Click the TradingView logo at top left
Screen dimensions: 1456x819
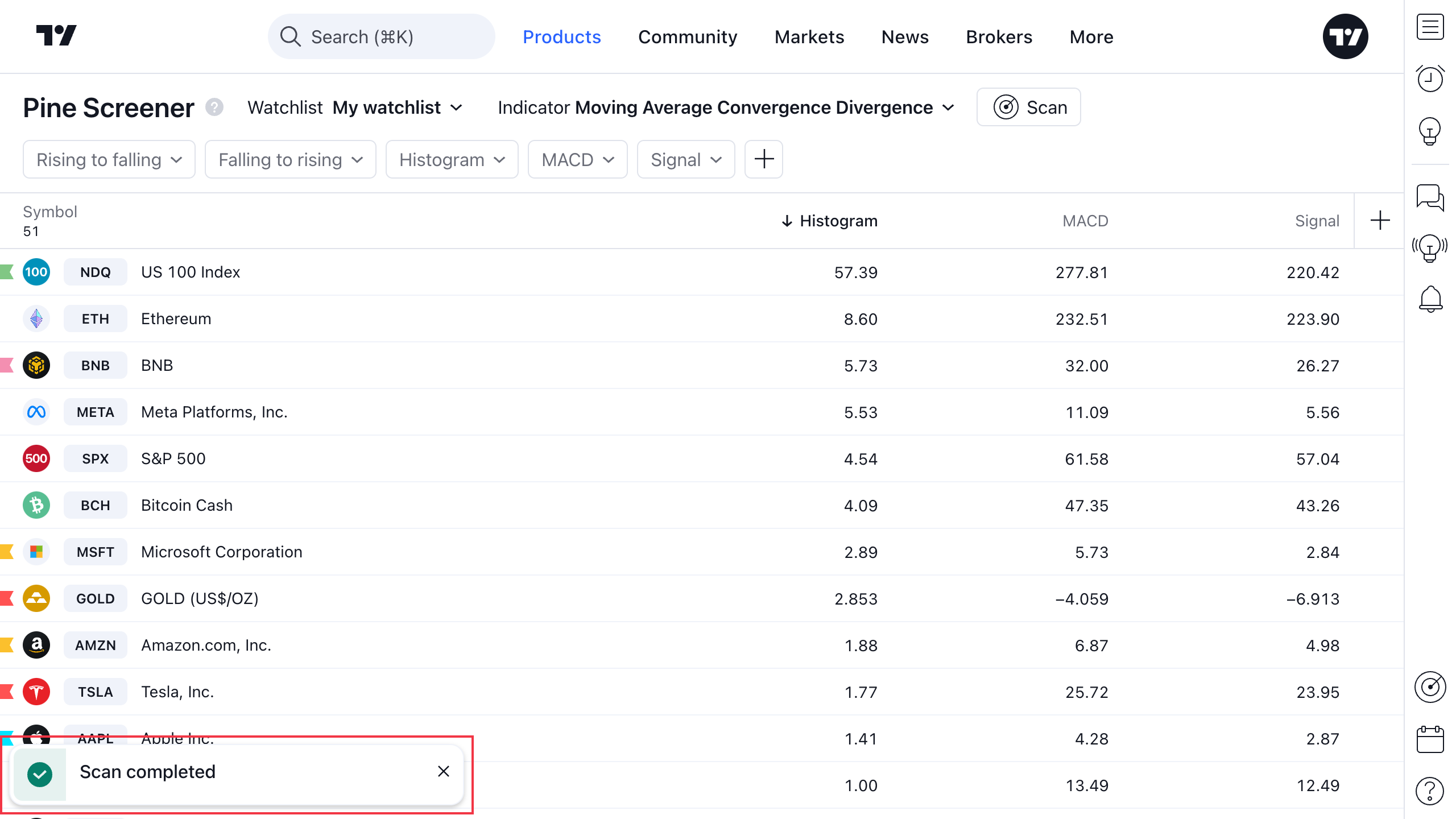[x=56, y=36]
